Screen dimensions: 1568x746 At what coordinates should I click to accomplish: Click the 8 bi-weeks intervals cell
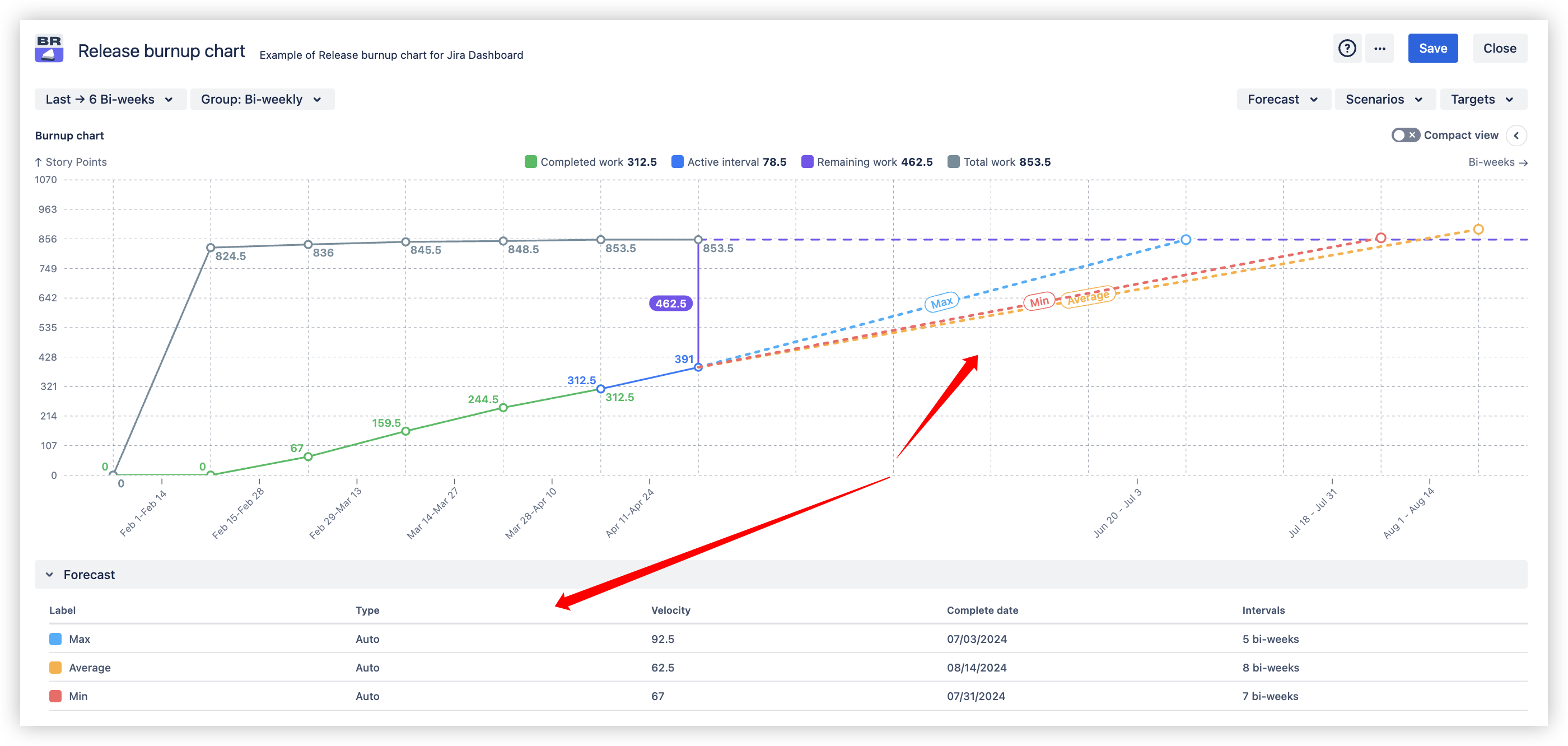(x=1270, y=668)
